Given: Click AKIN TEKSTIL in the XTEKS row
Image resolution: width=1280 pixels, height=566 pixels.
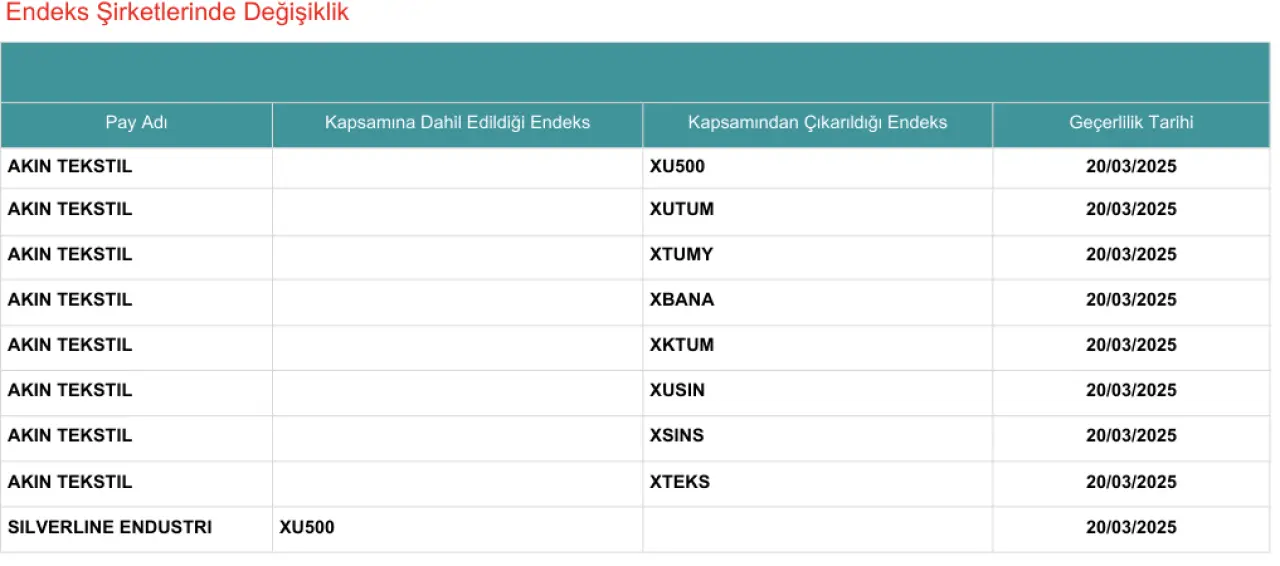Looking at the screenshot, I should tap(70, 482).
